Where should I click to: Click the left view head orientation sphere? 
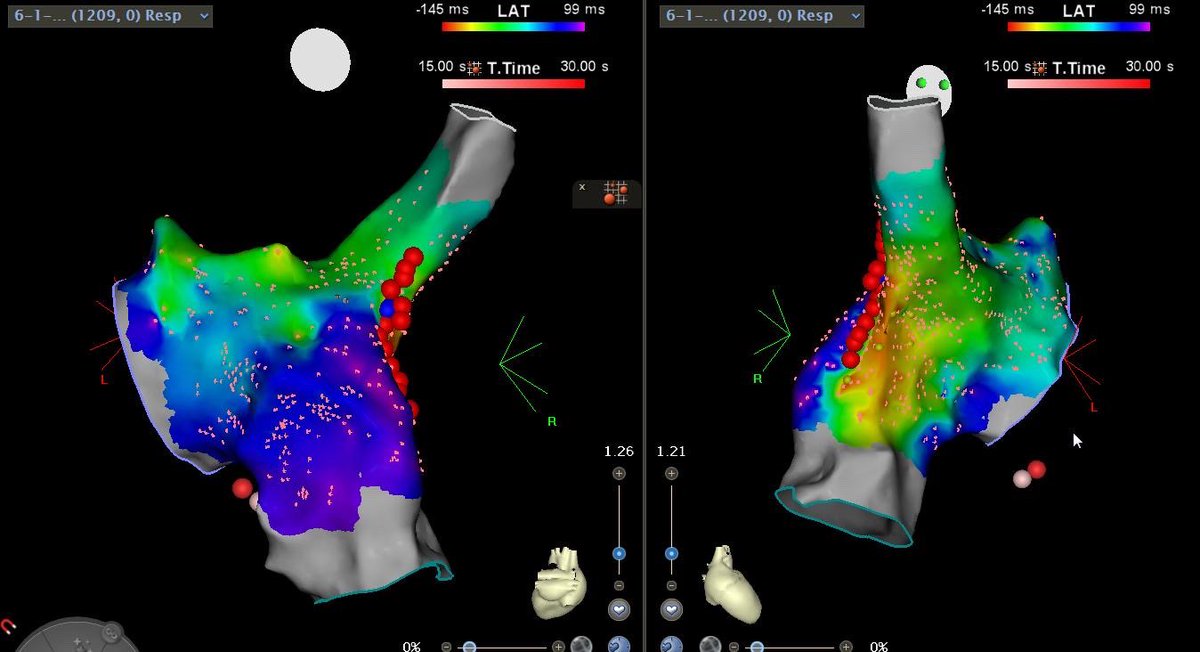(320, 60)
